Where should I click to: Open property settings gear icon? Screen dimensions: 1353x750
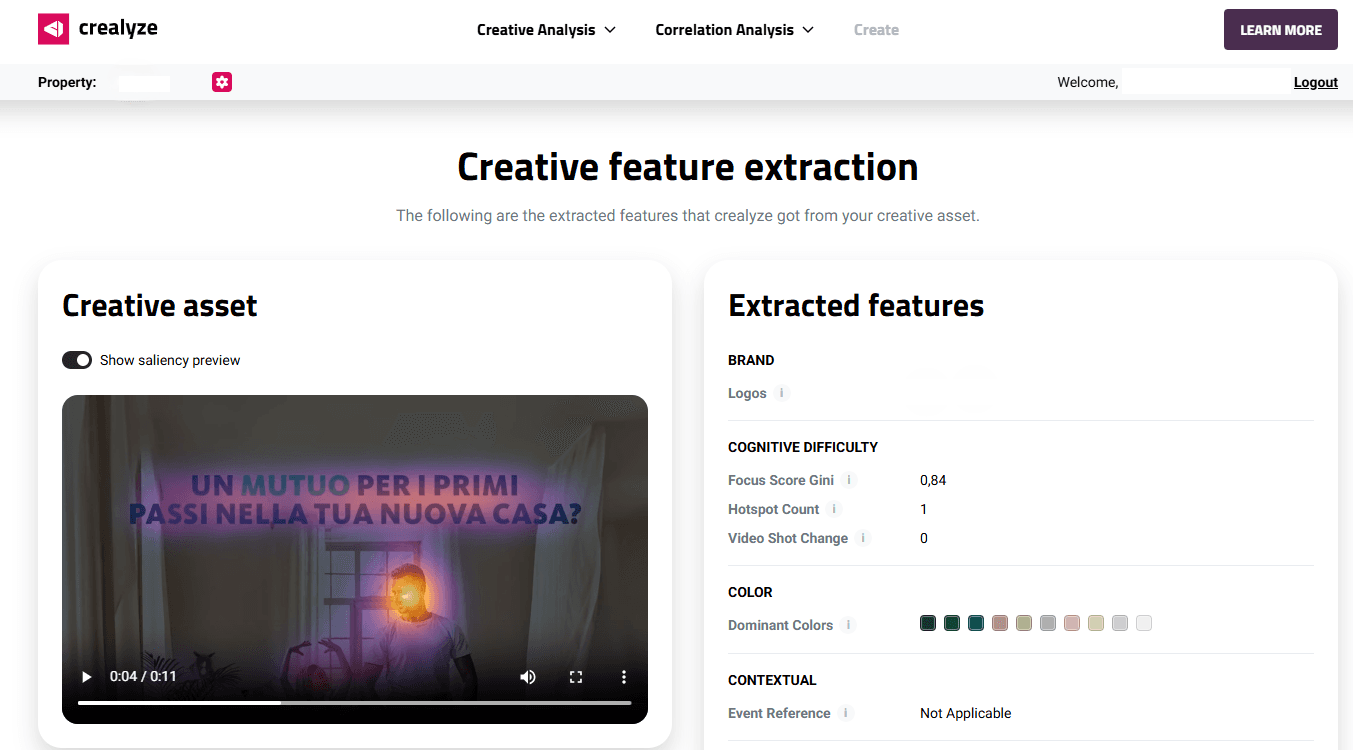coord(222,82)
